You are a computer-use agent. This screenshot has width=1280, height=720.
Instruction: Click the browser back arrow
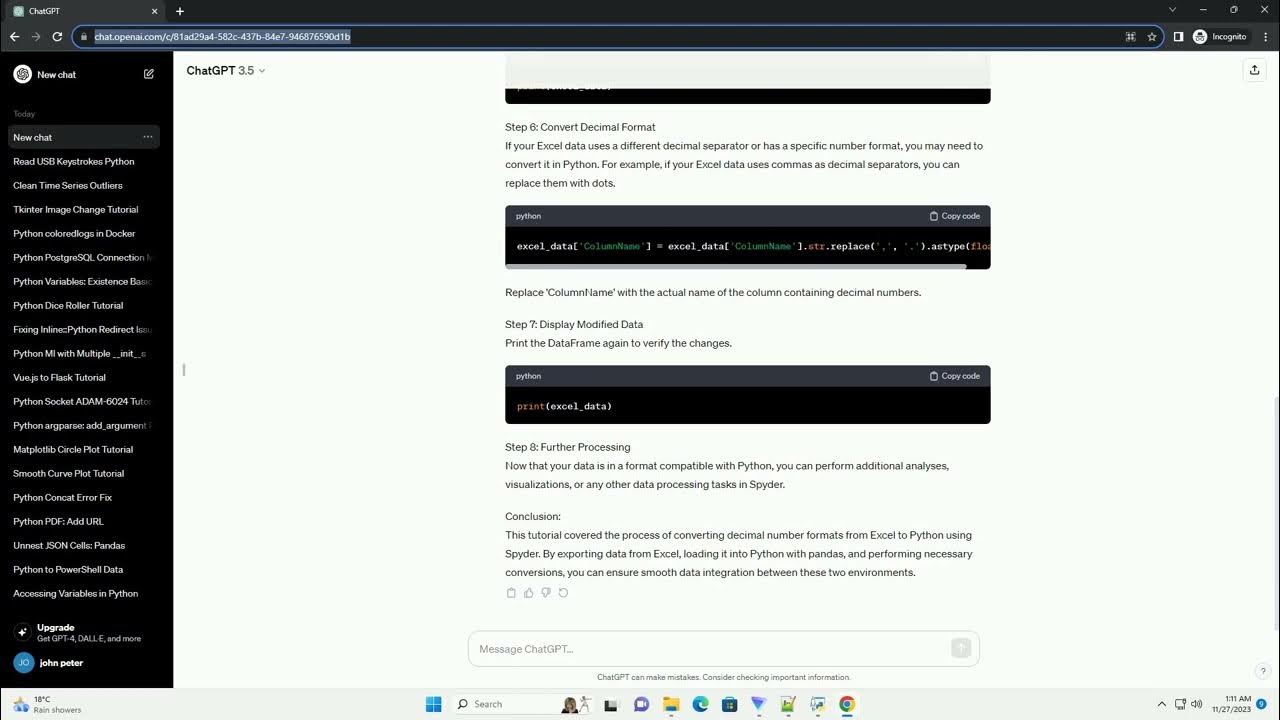[14, 36]
